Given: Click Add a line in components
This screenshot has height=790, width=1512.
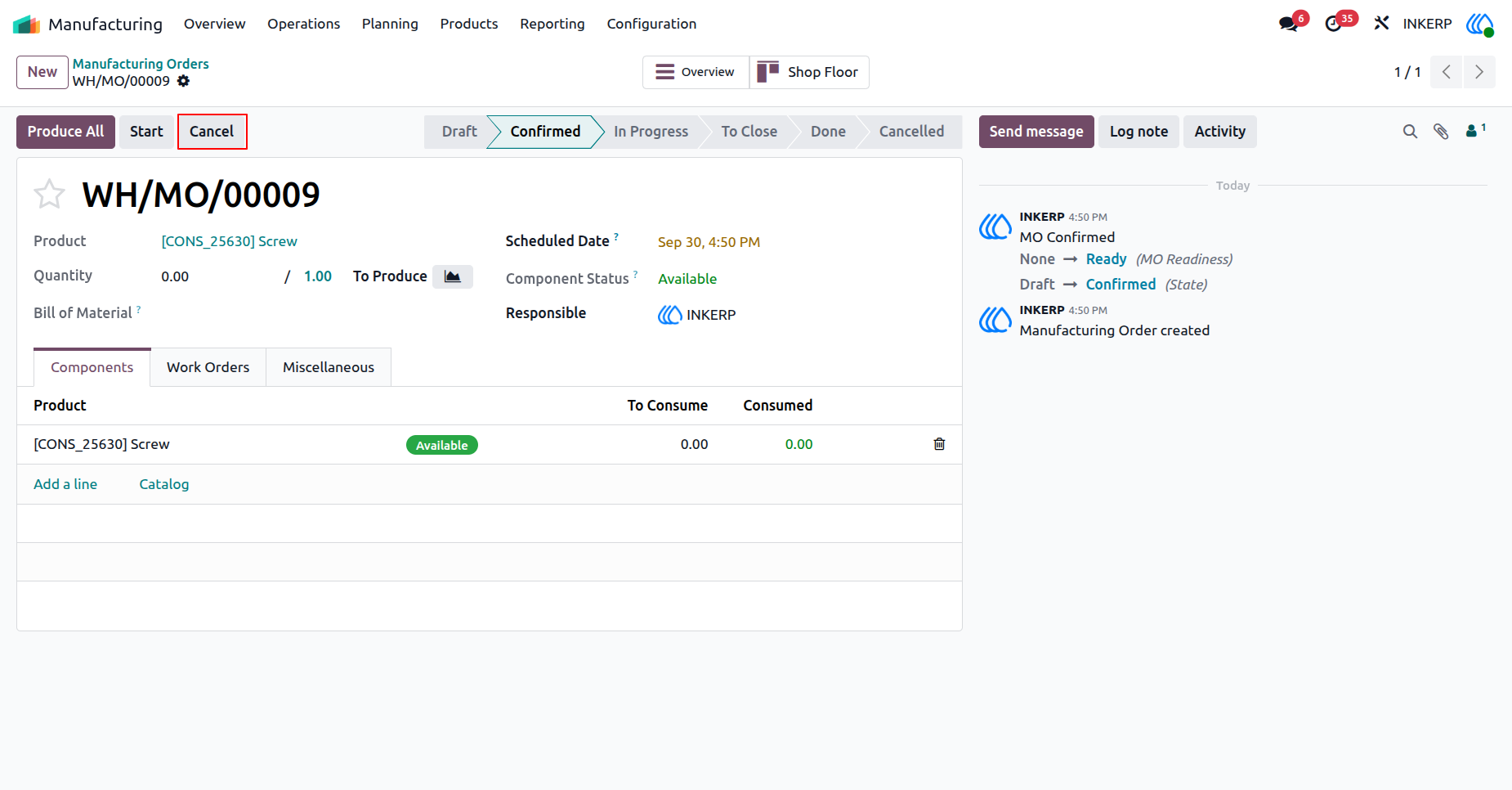Looking at the screenshot, I should click(65, 484).
